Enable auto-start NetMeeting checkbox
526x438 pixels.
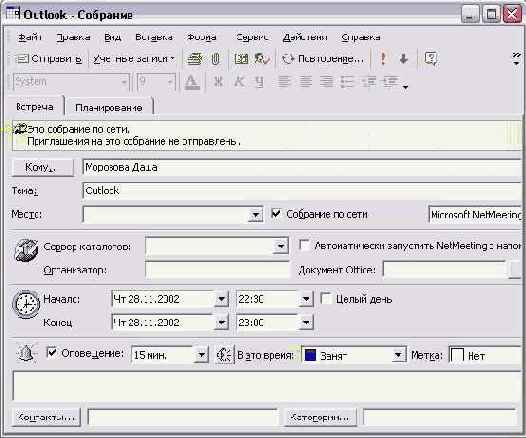pos(304,245)
